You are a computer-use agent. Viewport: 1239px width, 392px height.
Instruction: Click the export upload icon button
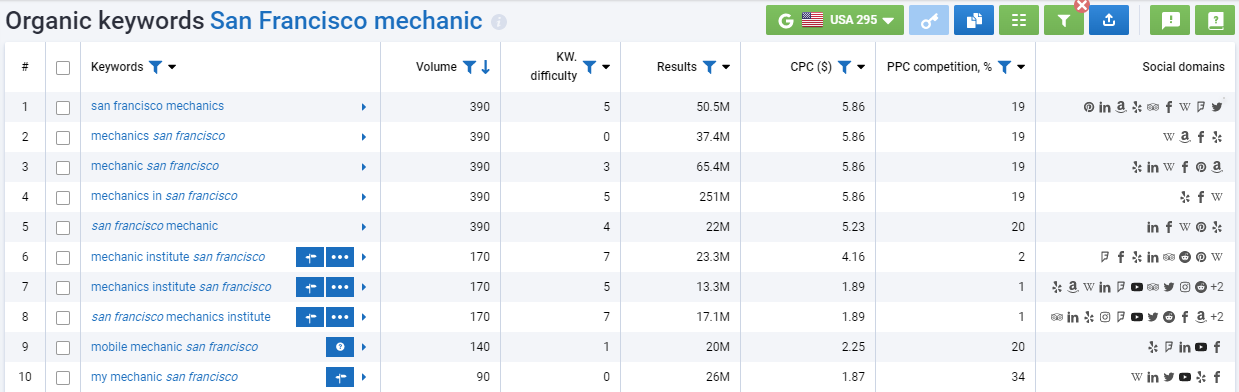1109,20
